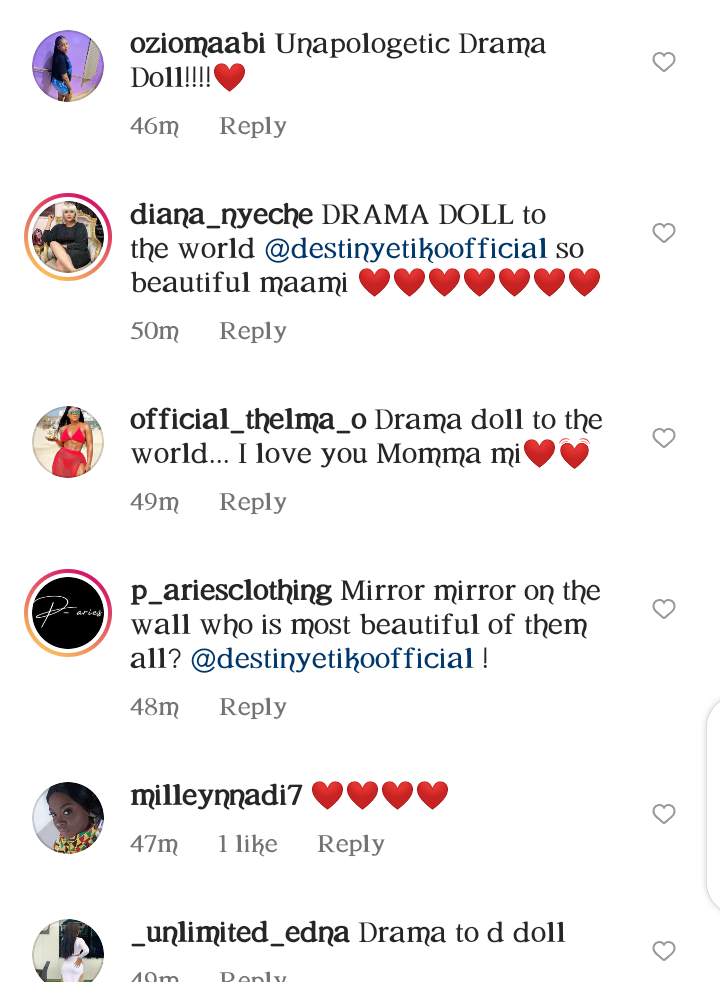The image size is (720, 982).
Task: Open official_thelma_o's profile photo
Action: coord(68,442)
